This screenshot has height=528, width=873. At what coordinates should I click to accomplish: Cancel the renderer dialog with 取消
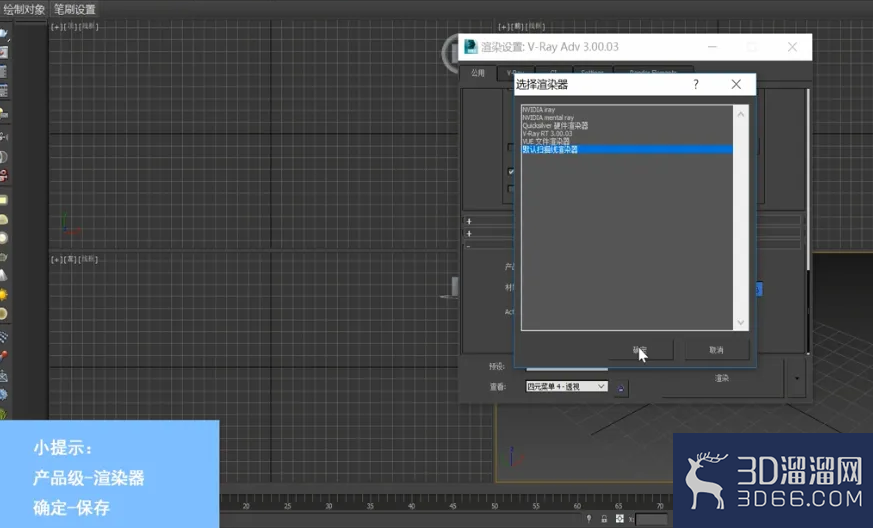(x=717, y=350)
